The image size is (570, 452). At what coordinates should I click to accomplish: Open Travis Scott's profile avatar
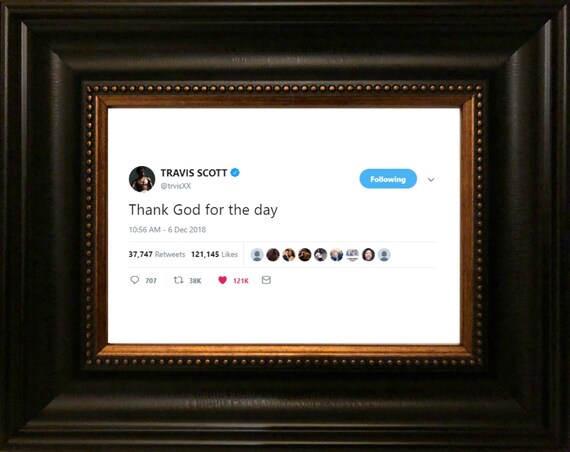coord(142,179)
